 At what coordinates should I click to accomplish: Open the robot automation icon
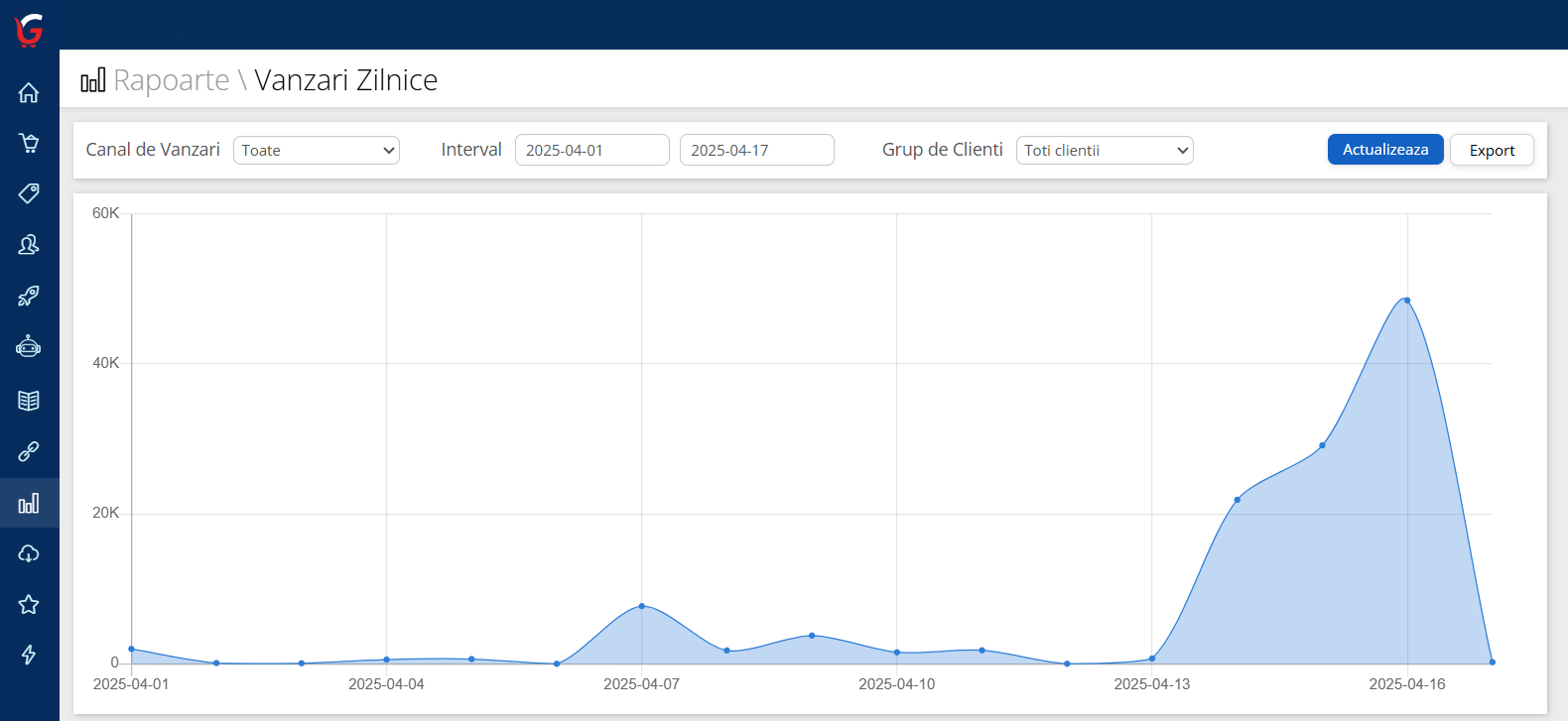coord(29,347)
